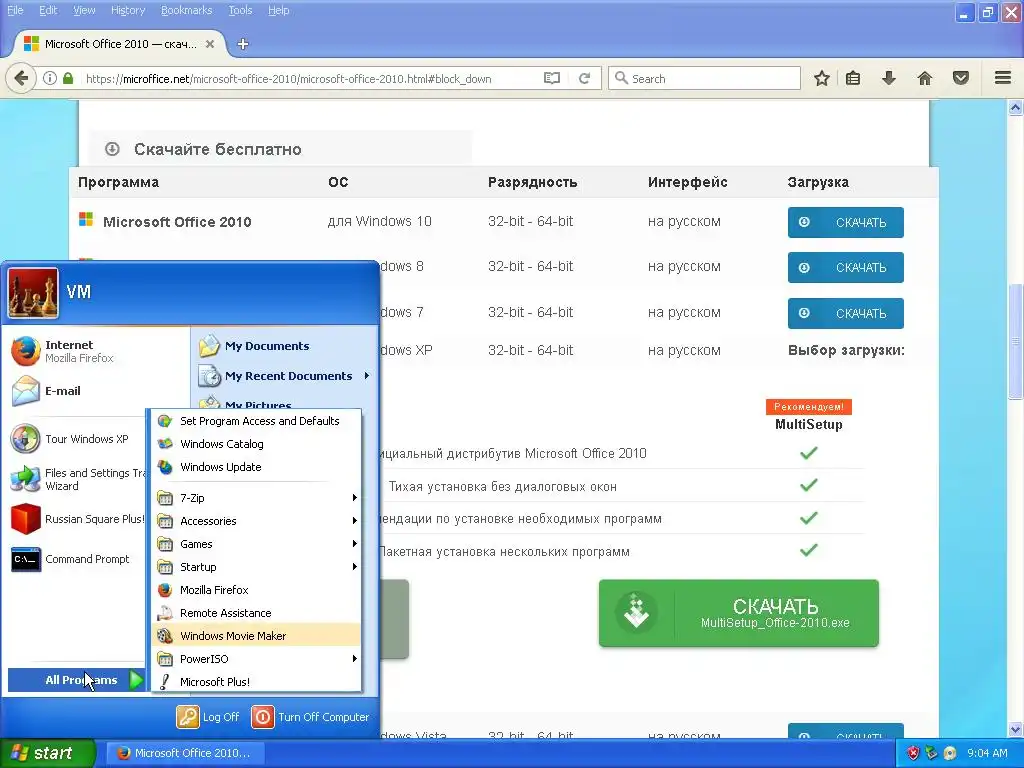Open Windows Catalog entry

click(x=256, y=444)
